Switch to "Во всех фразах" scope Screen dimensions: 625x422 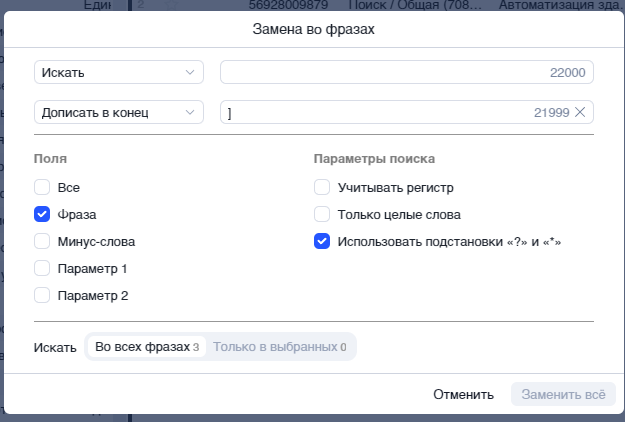[146, 347]
